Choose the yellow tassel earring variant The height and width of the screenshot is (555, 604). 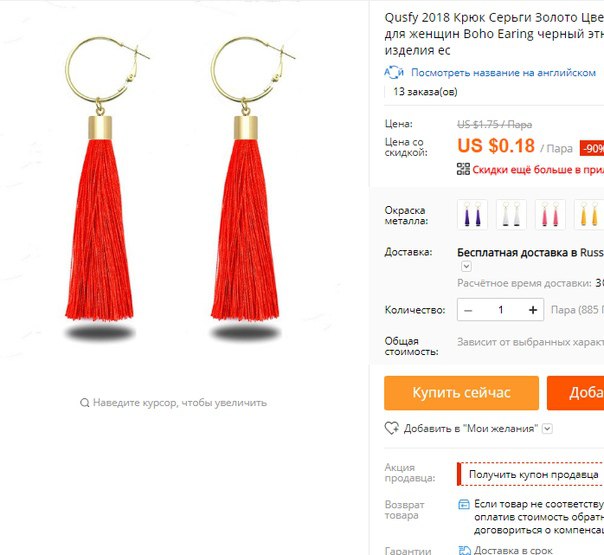coord(589,215)
